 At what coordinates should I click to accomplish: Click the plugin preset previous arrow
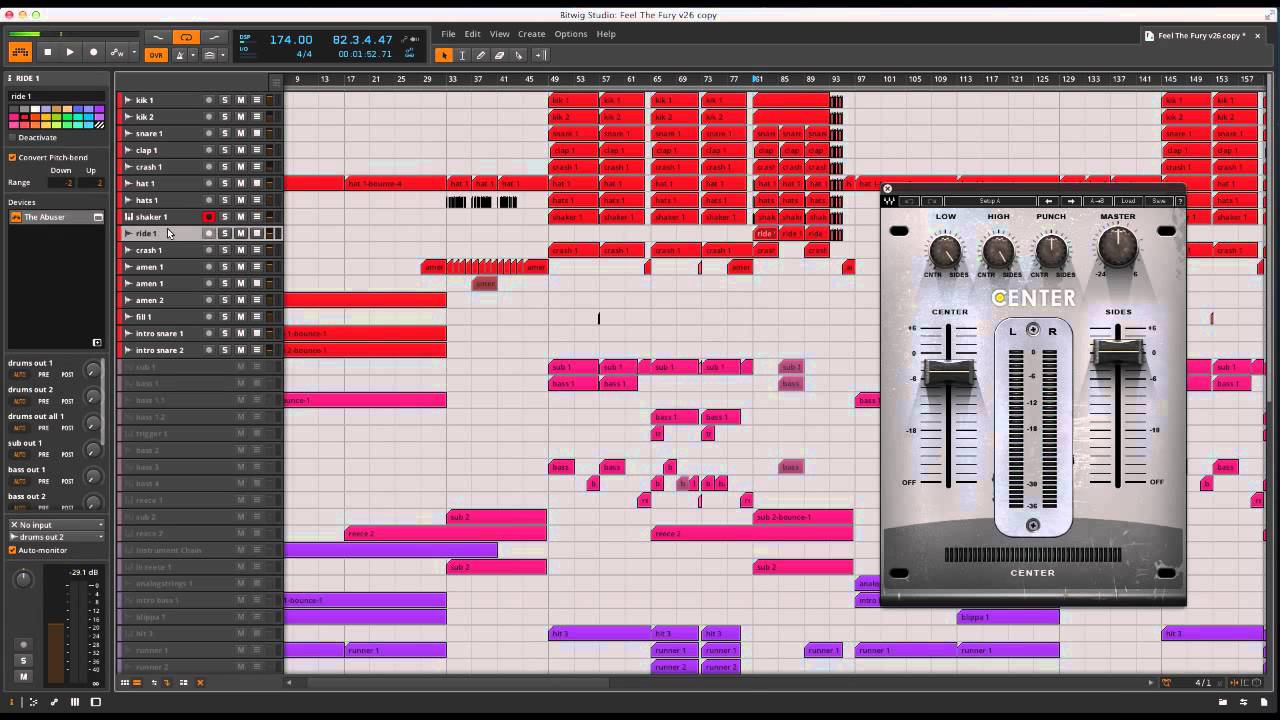1048,201
